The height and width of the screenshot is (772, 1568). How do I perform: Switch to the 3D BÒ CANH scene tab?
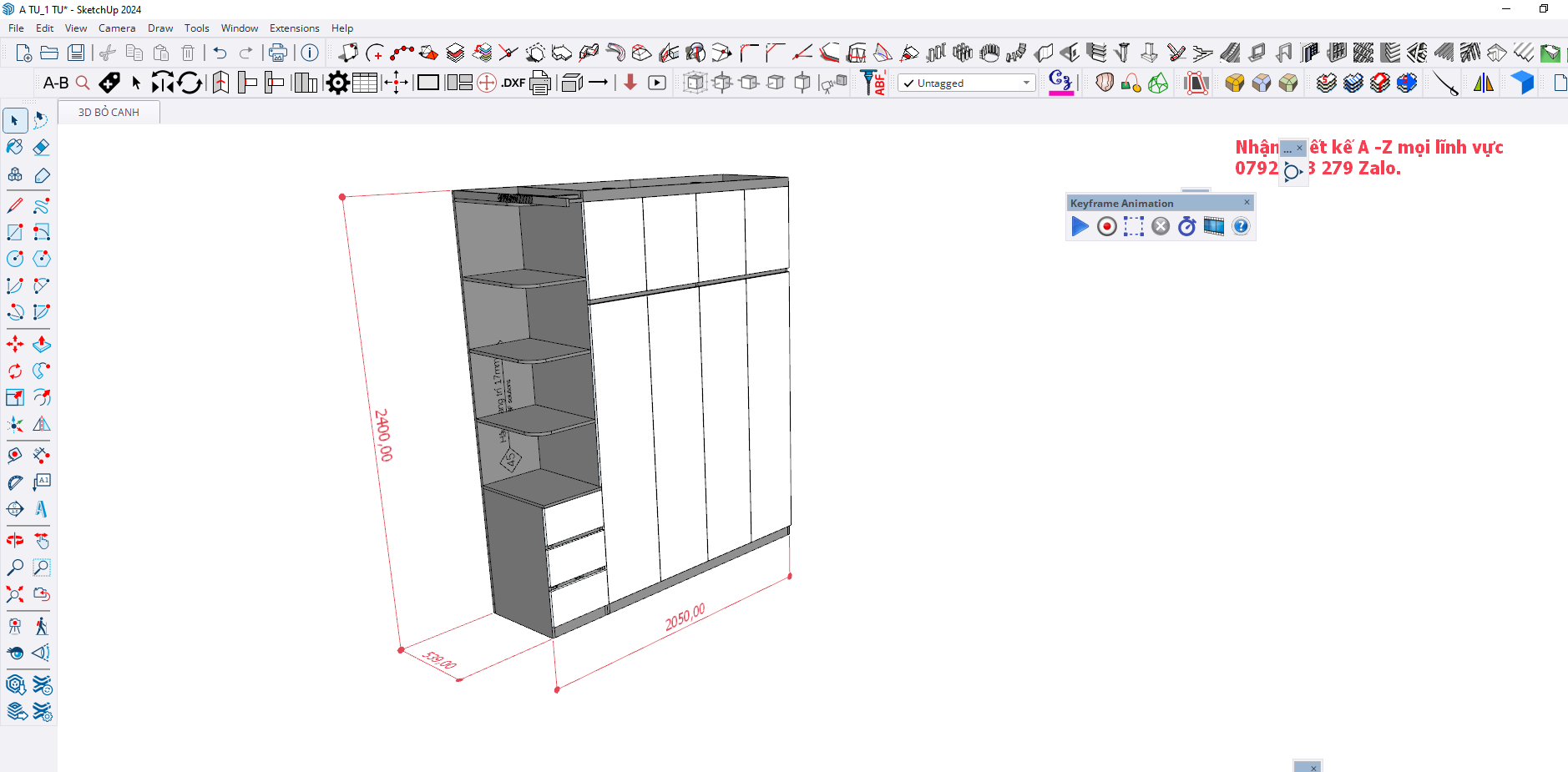[109, 113]
